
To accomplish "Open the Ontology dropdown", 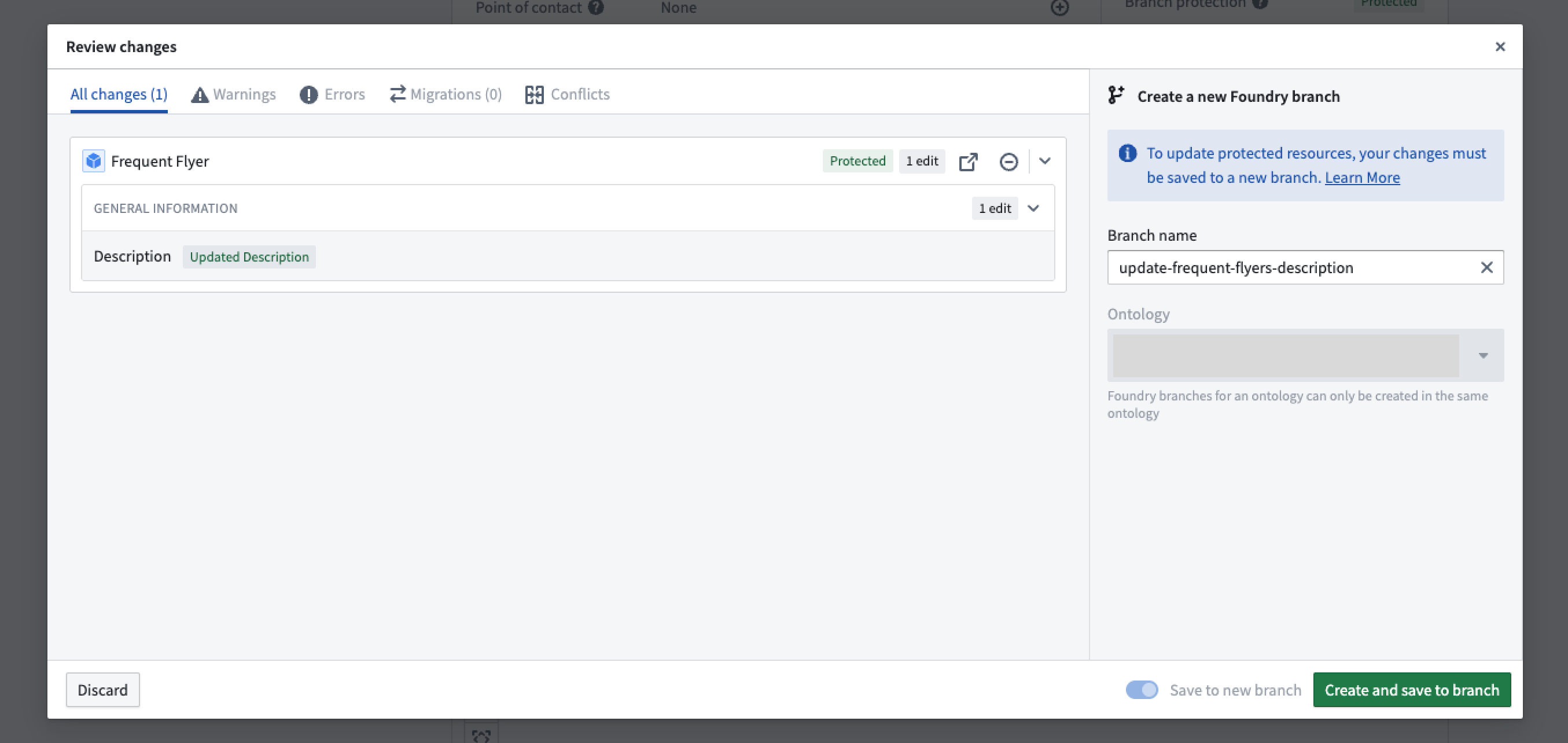I will (1483, 355).
